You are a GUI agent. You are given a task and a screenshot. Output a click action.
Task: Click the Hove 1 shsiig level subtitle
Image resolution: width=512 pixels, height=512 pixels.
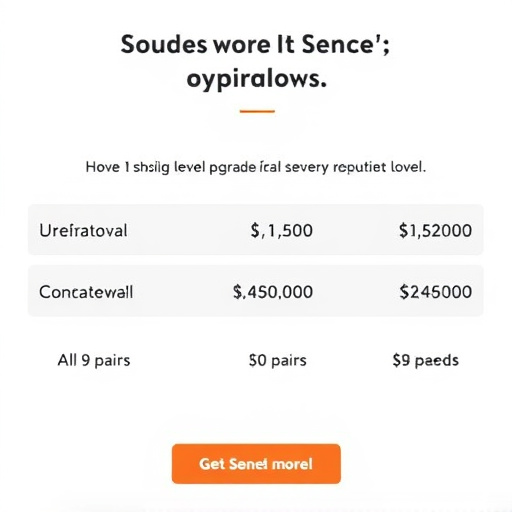(x=256, y=167)
